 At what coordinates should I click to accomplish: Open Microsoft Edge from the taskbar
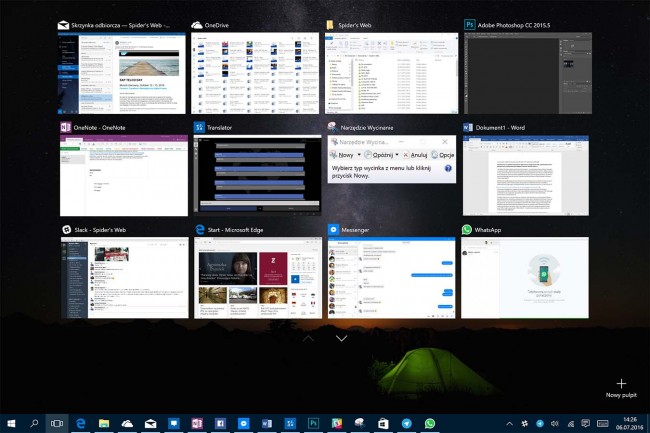click(x=80, y=423)
